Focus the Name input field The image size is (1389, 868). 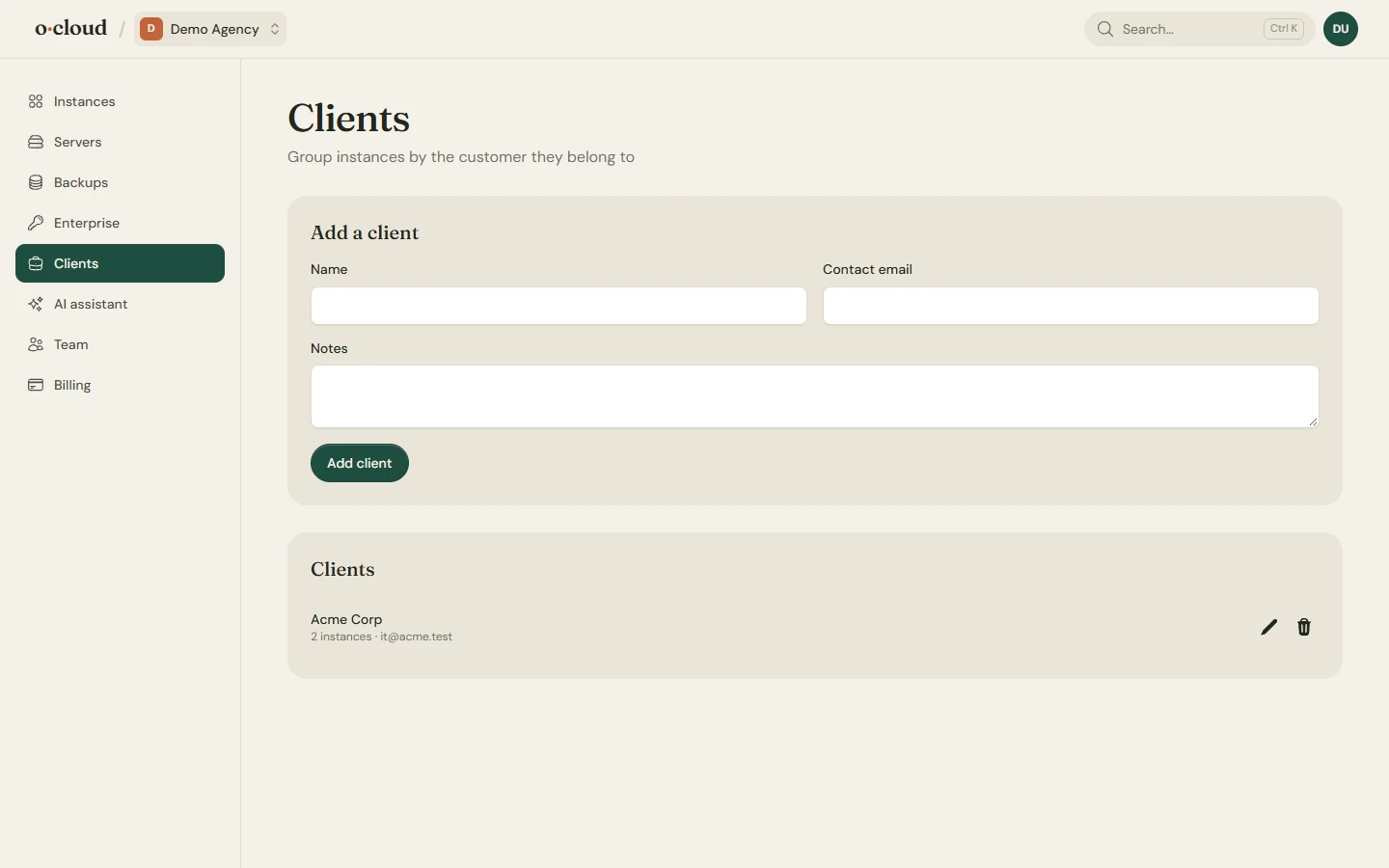point(558,306)
